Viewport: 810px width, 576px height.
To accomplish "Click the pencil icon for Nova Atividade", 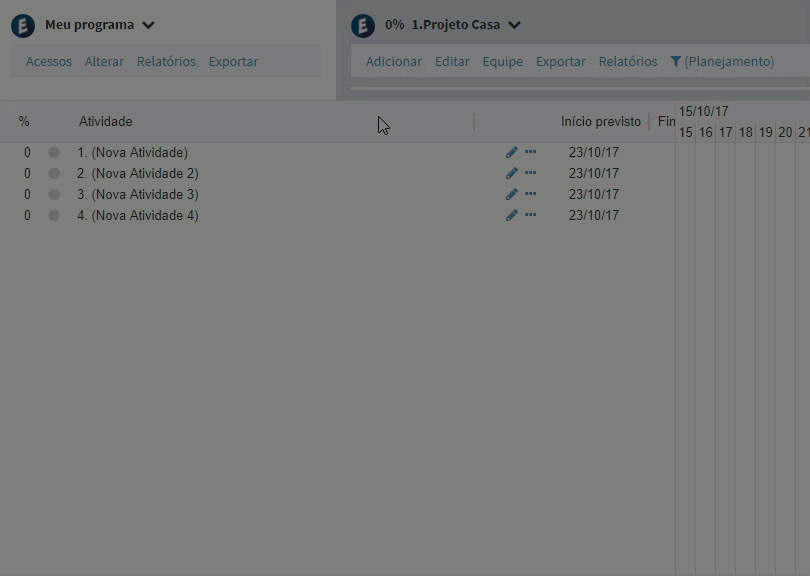I will [511, 152].
